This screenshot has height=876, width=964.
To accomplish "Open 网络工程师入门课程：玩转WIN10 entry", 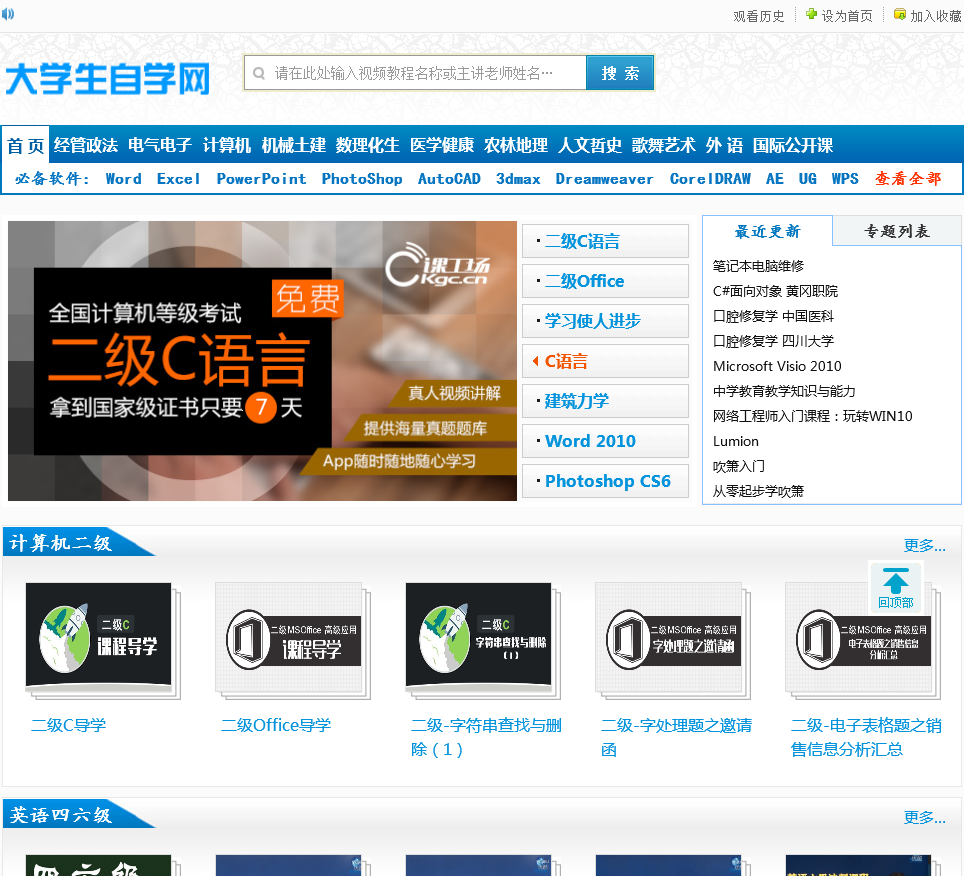I will 813,416.
